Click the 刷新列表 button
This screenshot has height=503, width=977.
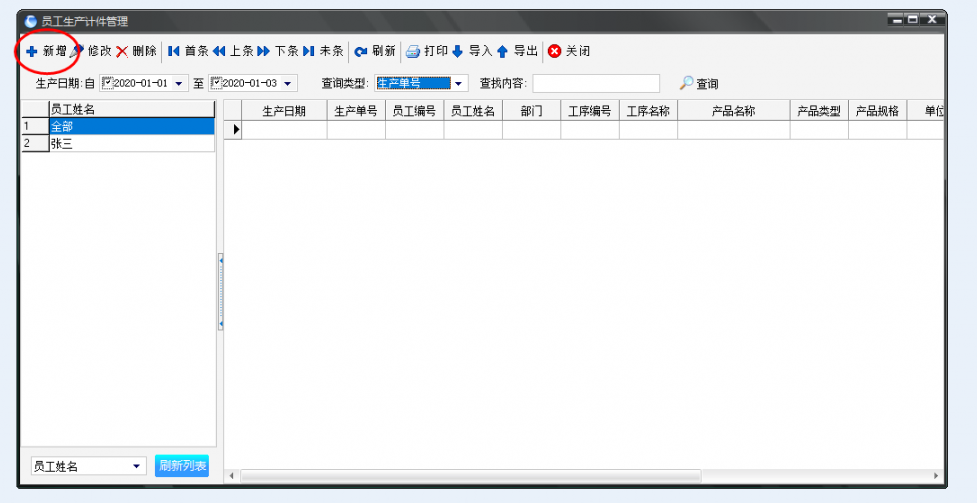pos(182,466)
